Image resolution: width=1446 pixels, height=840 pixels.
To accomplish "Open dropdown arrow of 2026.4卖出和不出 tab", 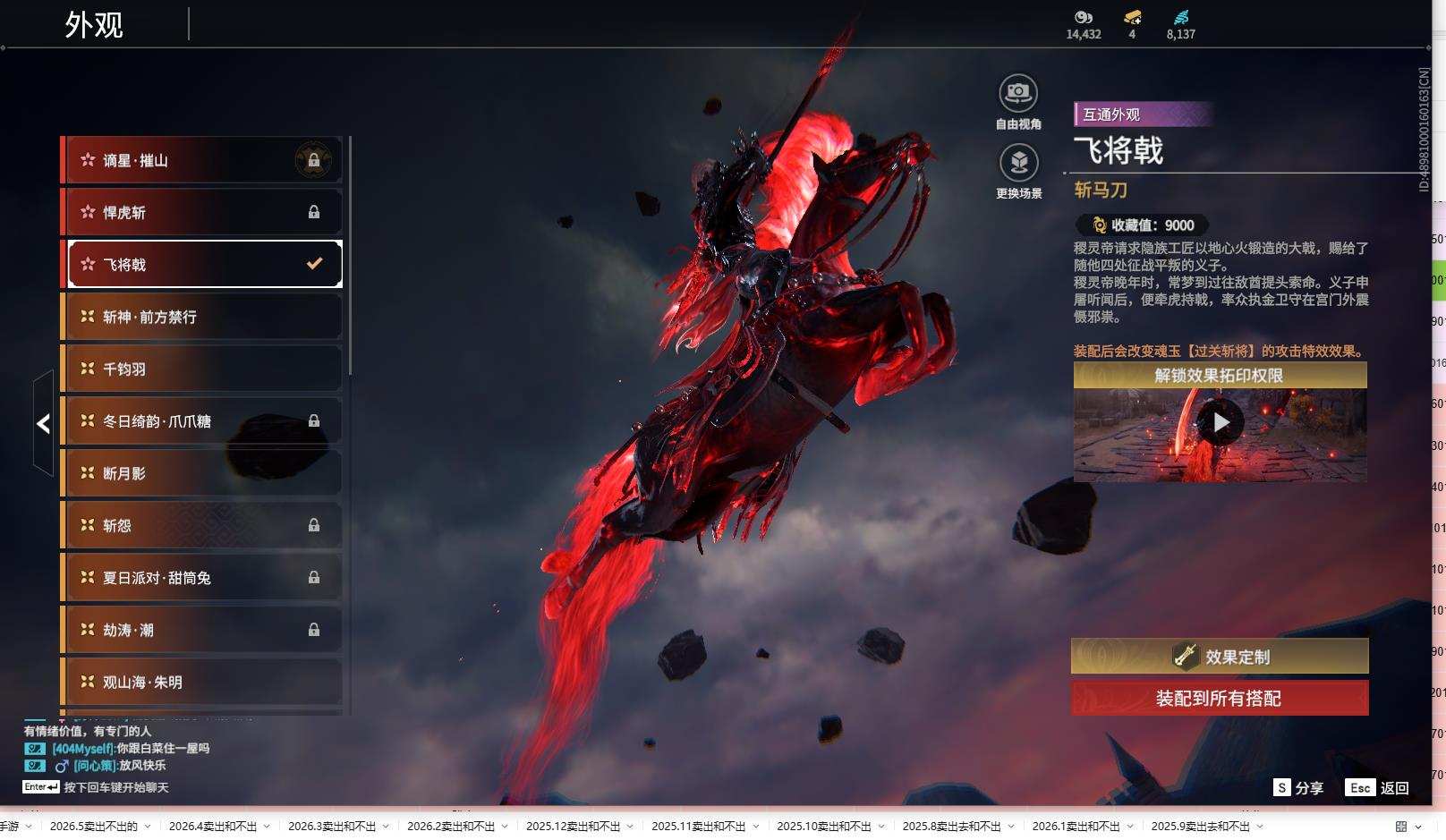I will click(267, 827).
